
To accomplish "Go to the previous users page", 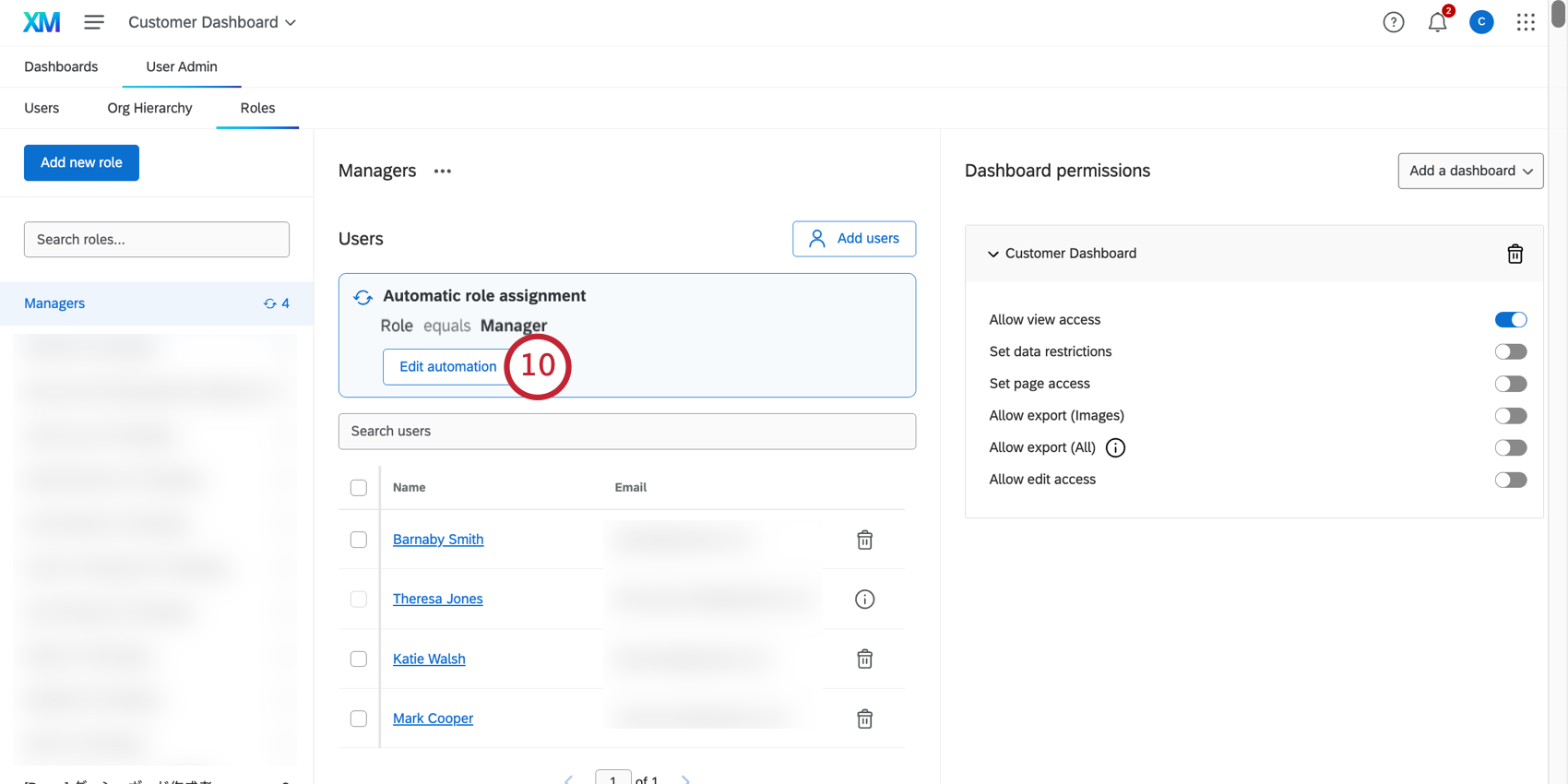I will [x=569, y=780].
